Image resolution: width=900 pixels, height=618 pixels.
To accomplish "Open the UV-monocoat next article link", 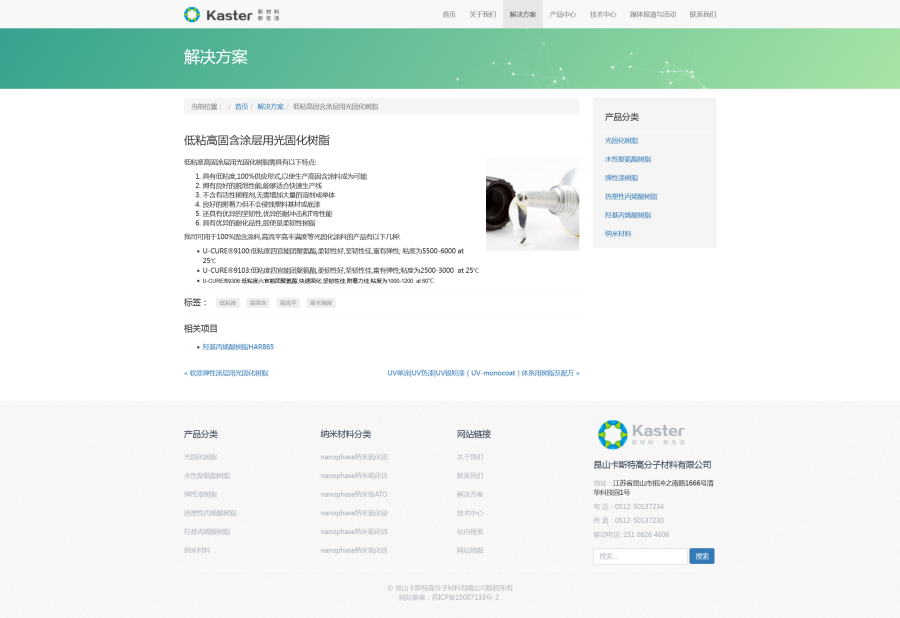I will pyautogui.click(x=484, y=371).
